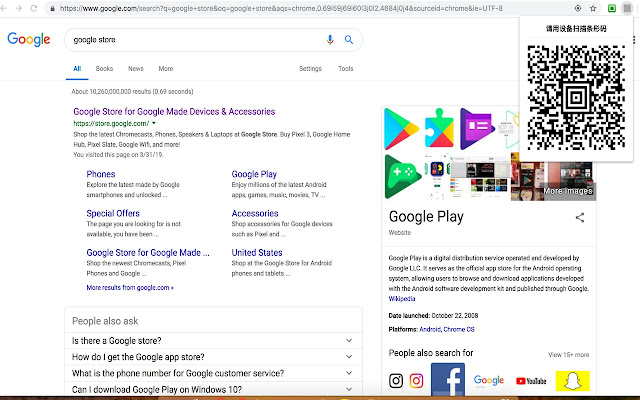Open the 'Google Store for Google Made ...' sitelink
Image resolution: width=640 pixels, height=400 pixels.
[x=148, y=253]
